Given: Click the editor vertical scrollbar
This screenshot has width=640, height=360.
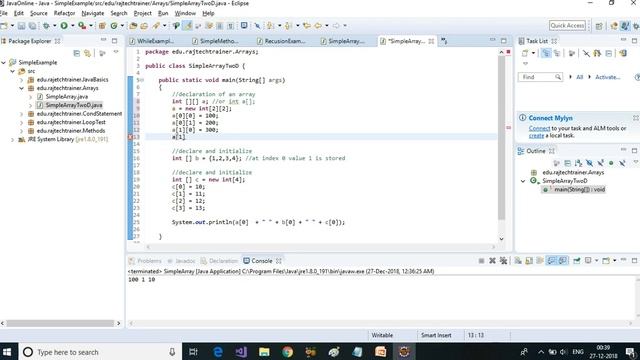Looking at the screenshot, I should (502, 138).
